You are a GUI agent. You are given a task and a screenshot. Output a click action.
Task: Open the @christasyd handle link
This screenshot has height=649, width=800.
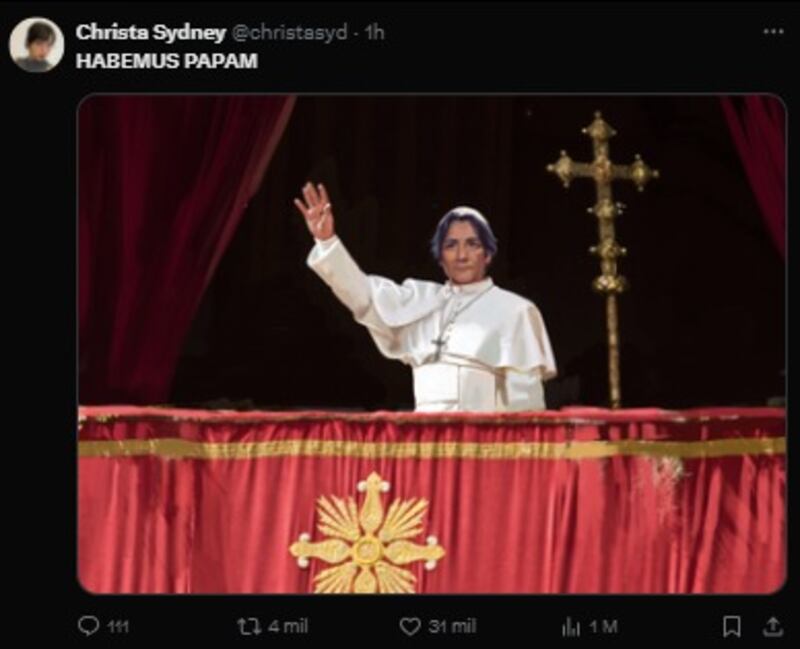[x=290, y=32]
